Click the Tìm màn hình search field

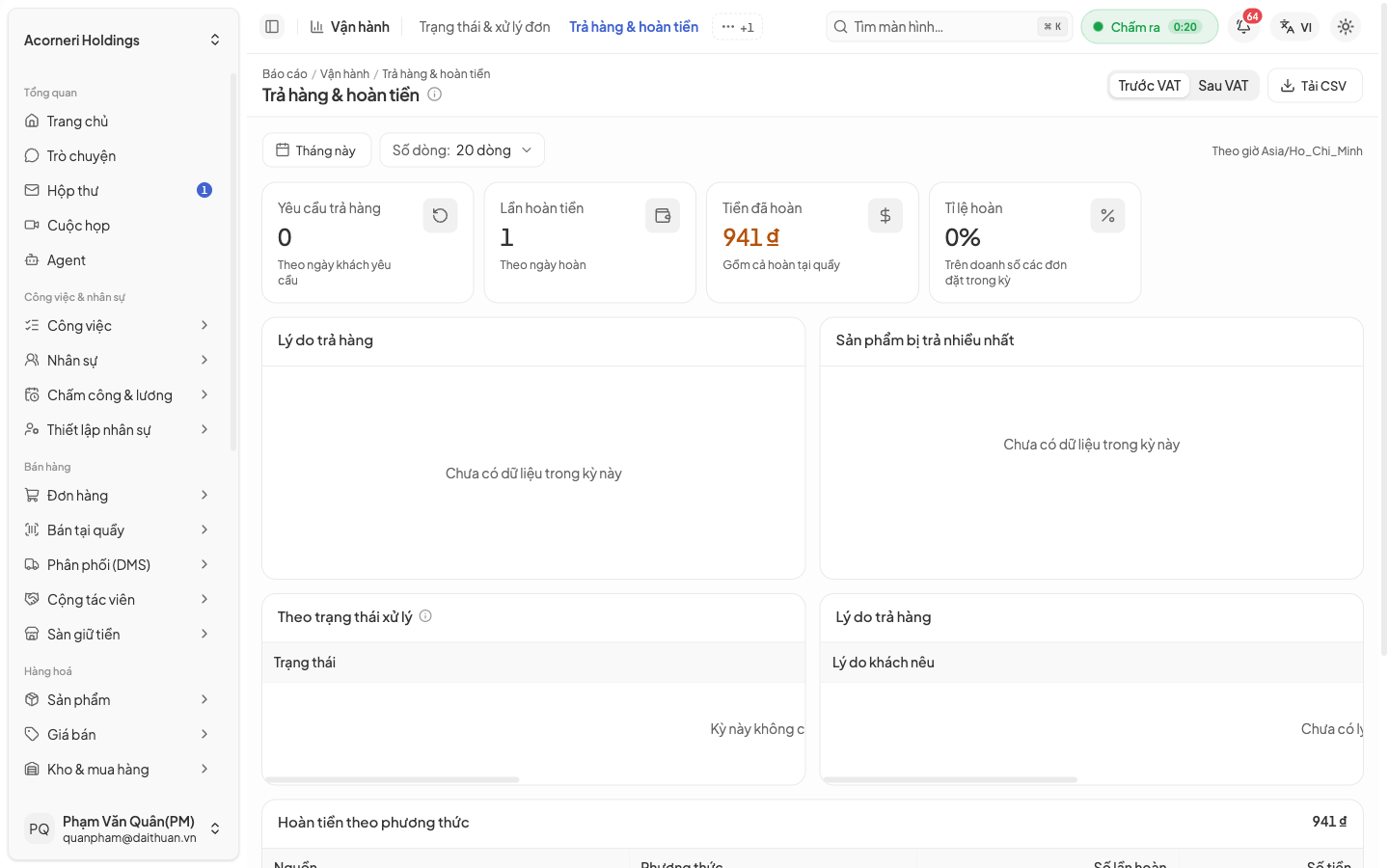coord(949,27)
